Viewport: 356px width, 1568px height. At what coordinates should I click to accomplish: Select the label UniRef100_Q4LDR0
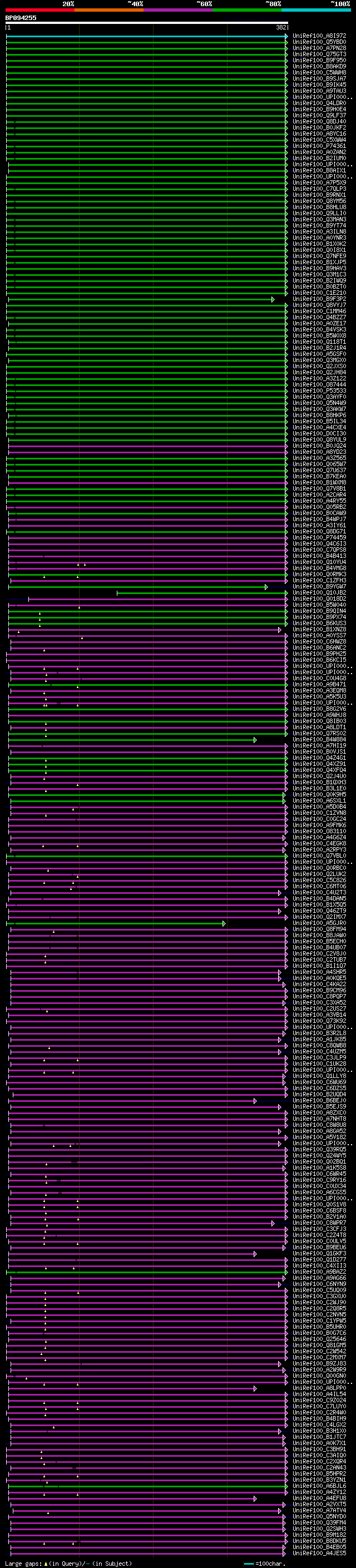point(319,103)
